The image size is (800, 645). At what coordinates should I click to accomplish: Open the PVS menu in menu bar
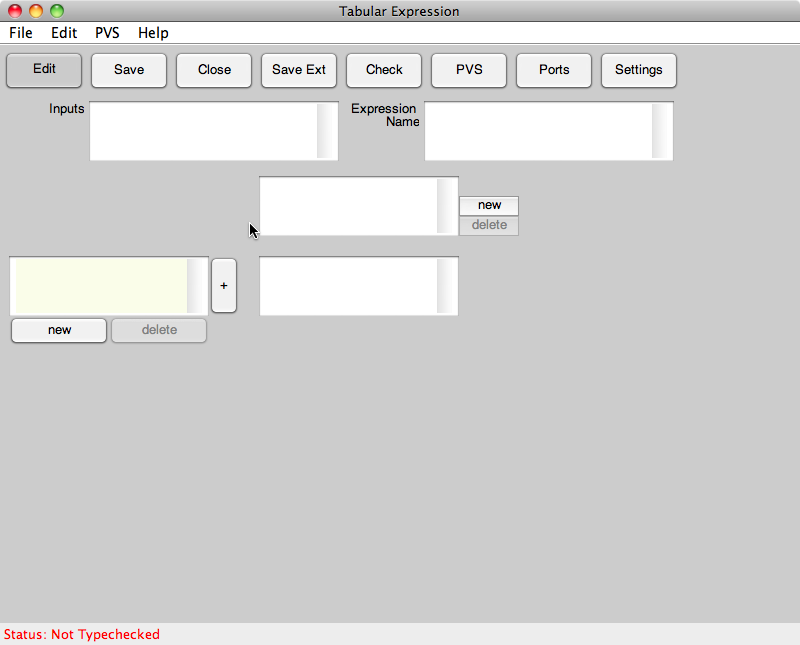(x=107, y=33)
